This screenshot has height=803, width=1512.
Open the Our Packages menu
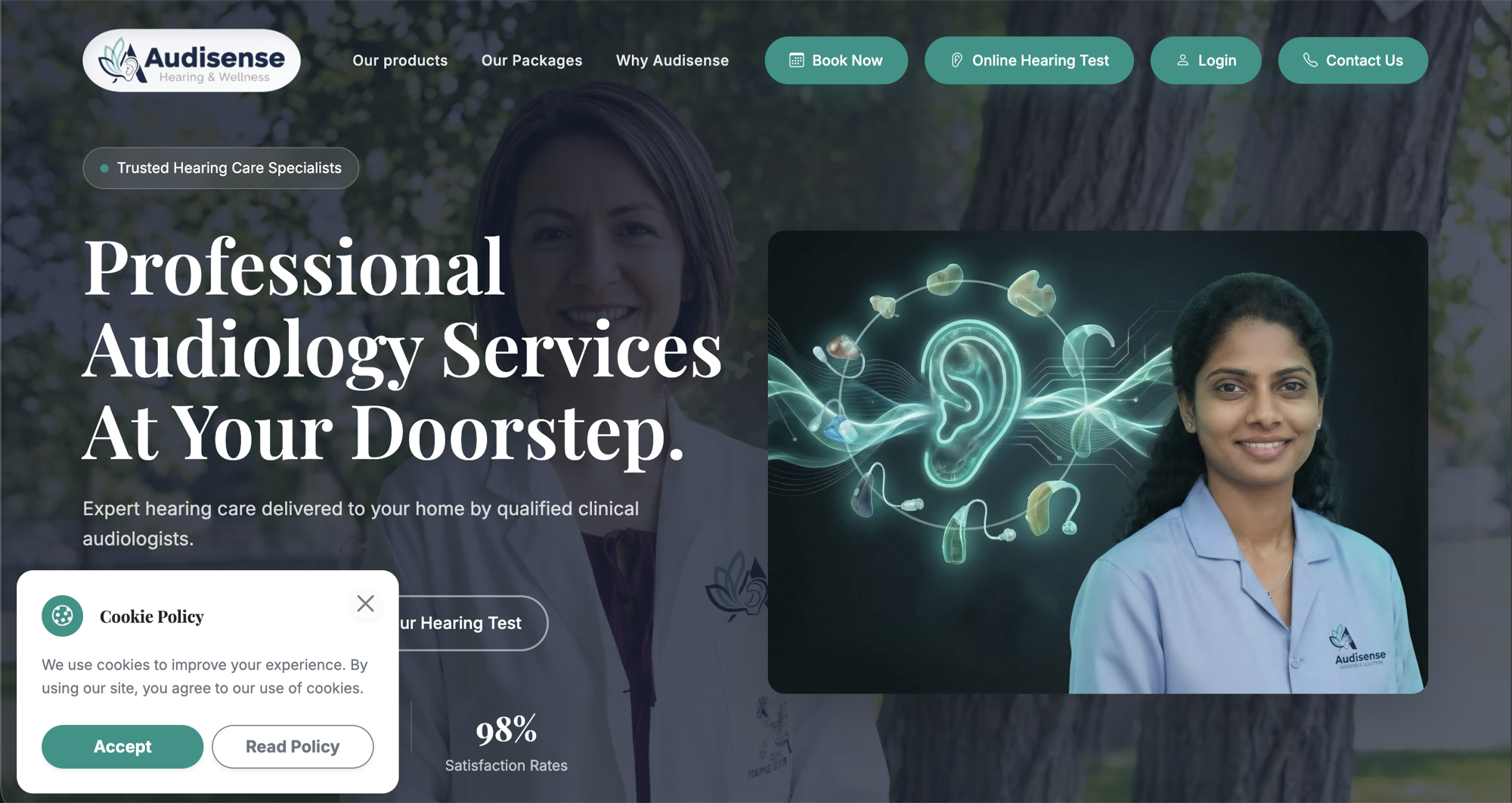(531, 60)
